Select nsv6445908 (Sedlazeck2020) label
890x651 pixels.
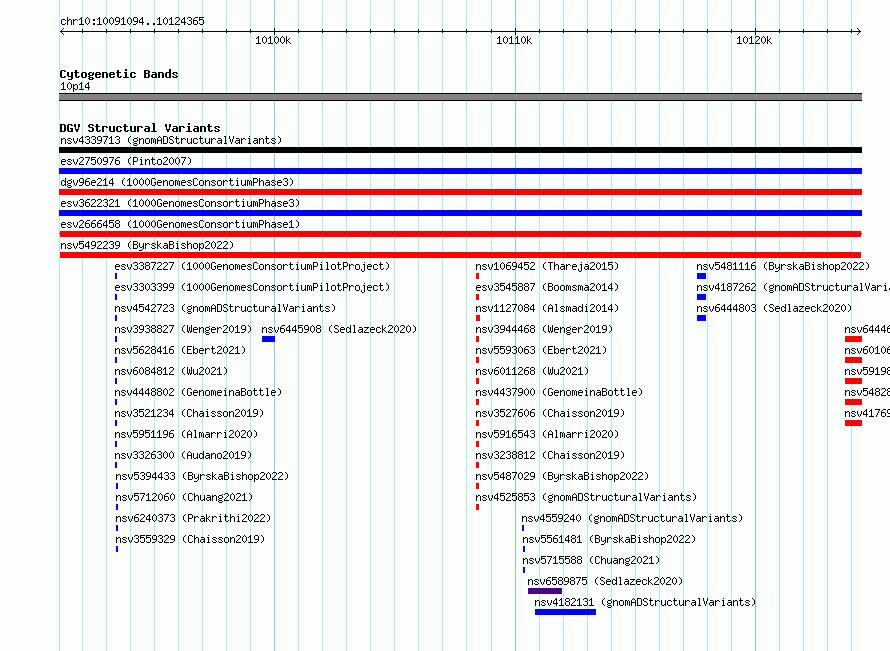(x=339, y=329)
